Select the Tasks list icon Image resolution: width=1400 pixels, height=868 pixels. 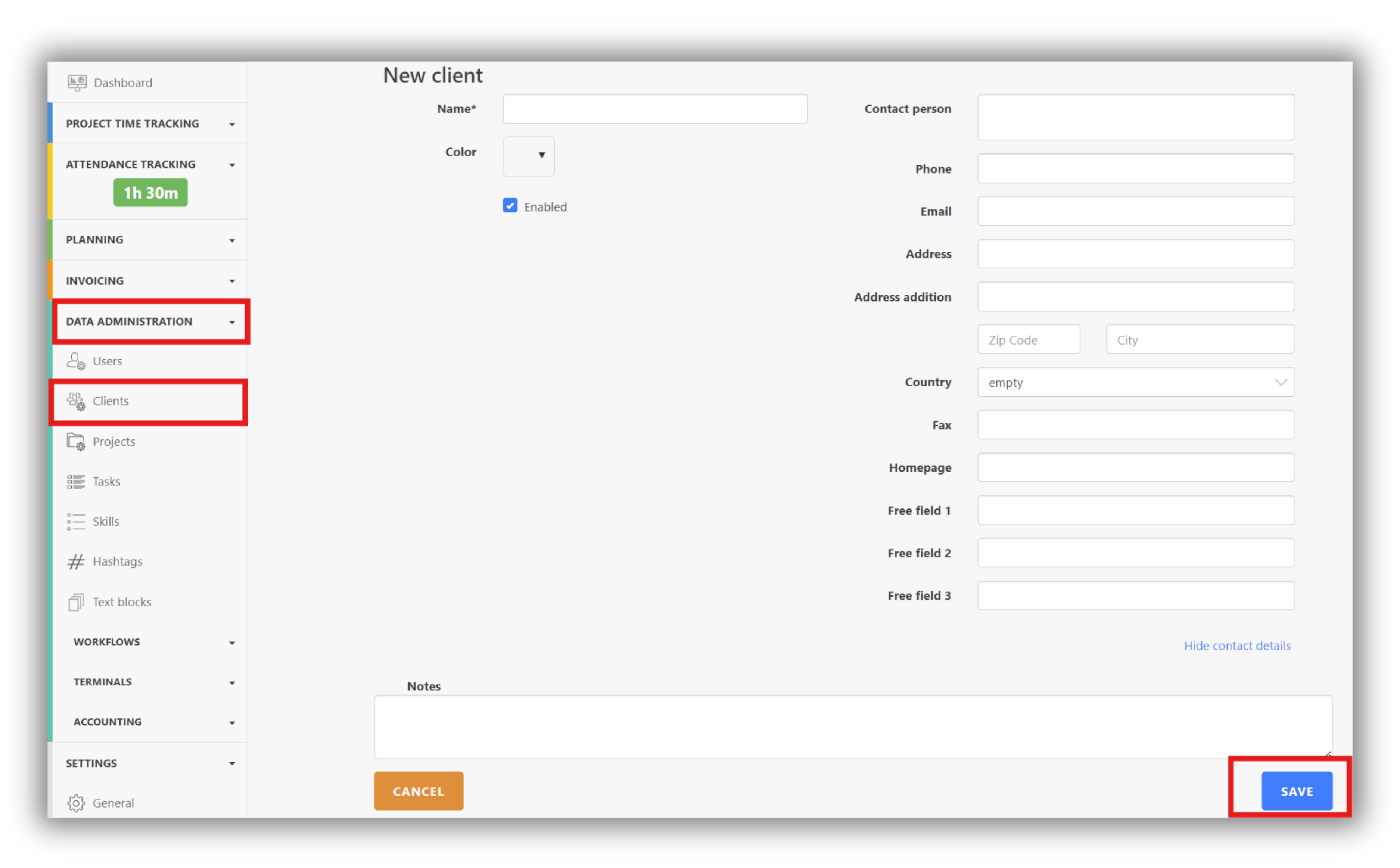pos(76,481)
